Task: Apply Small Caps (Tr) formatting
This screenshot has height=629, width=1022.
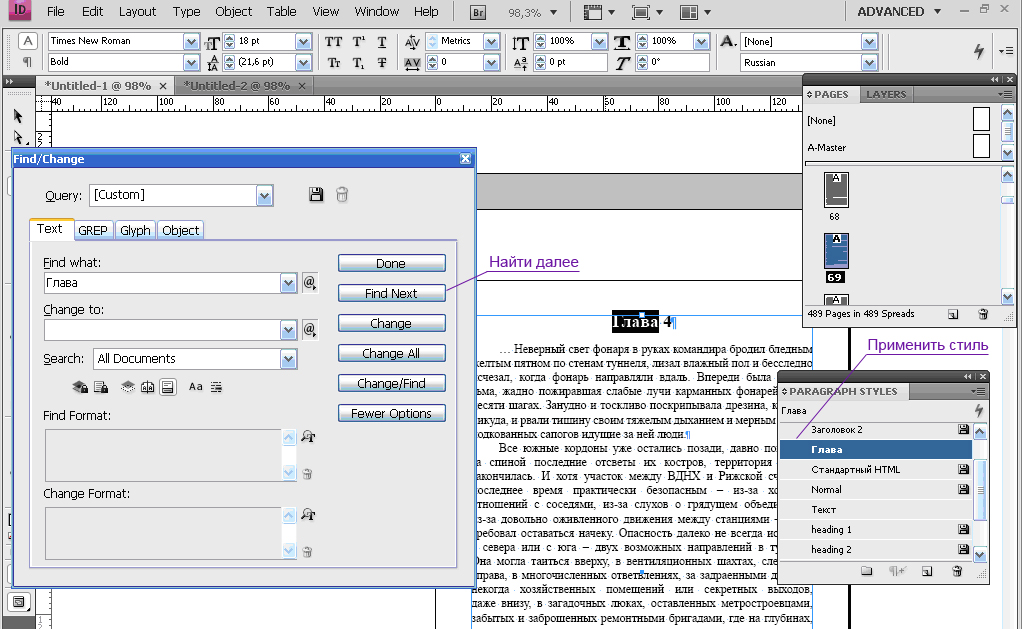Action: pyautogui.click(x=334, y=63)
